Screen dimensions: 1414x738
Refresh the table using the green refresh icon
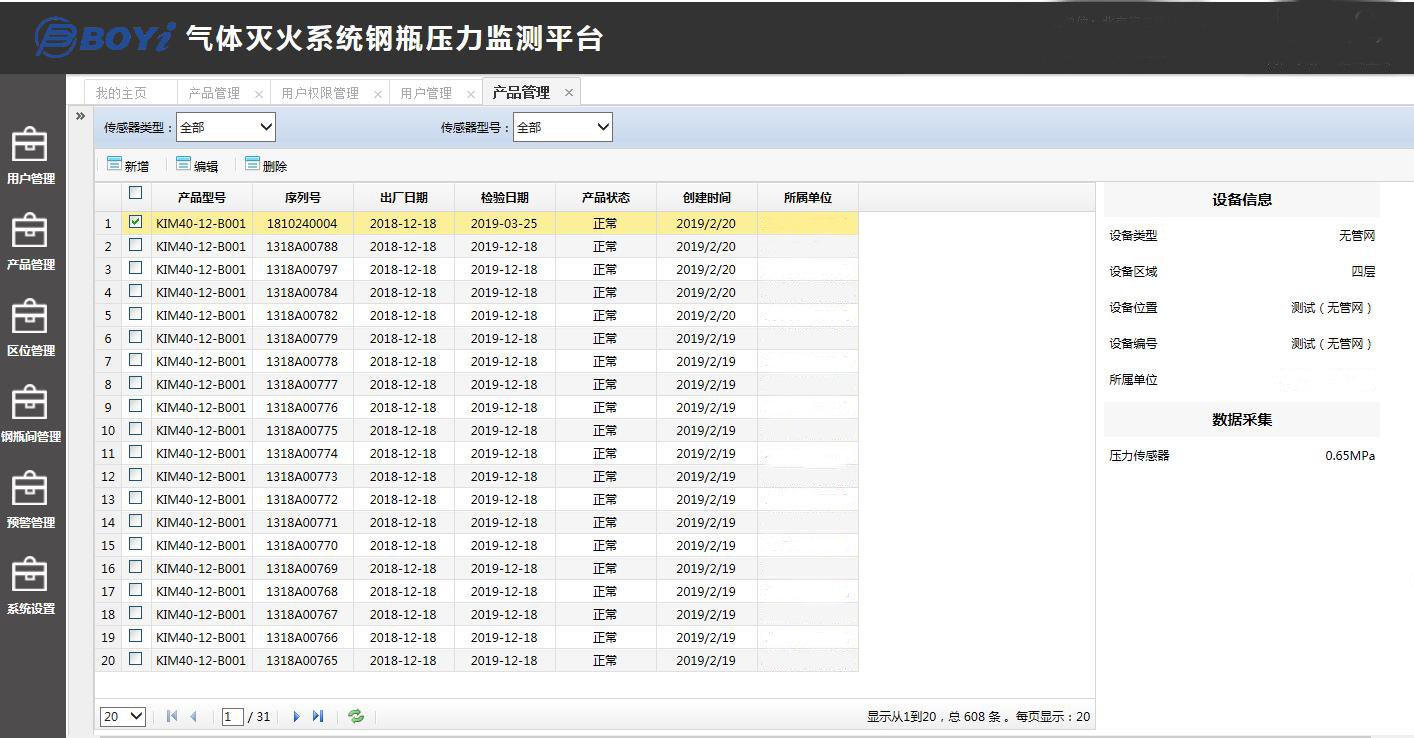click(355, 716)
